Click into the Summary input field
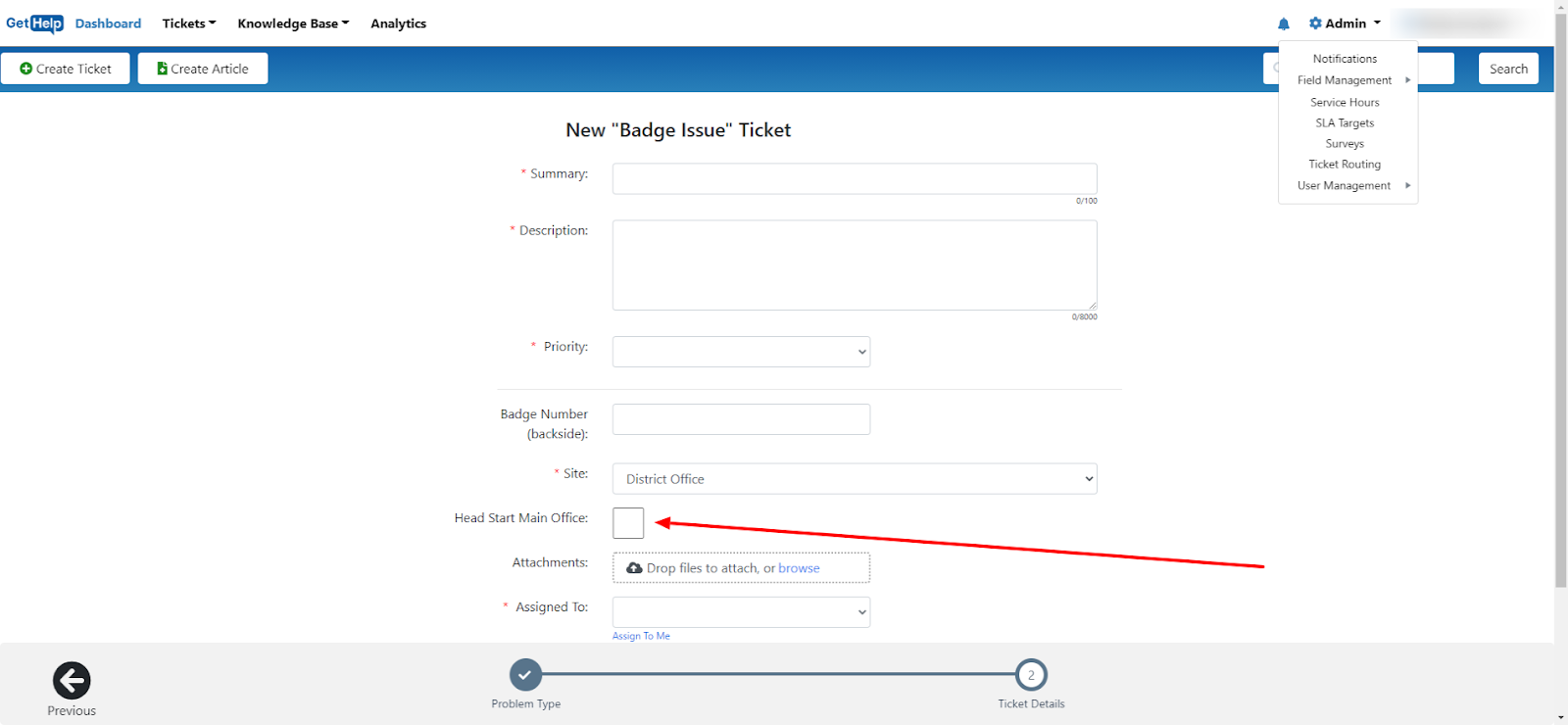1568x725 pixels. click(x=855, y=178)
